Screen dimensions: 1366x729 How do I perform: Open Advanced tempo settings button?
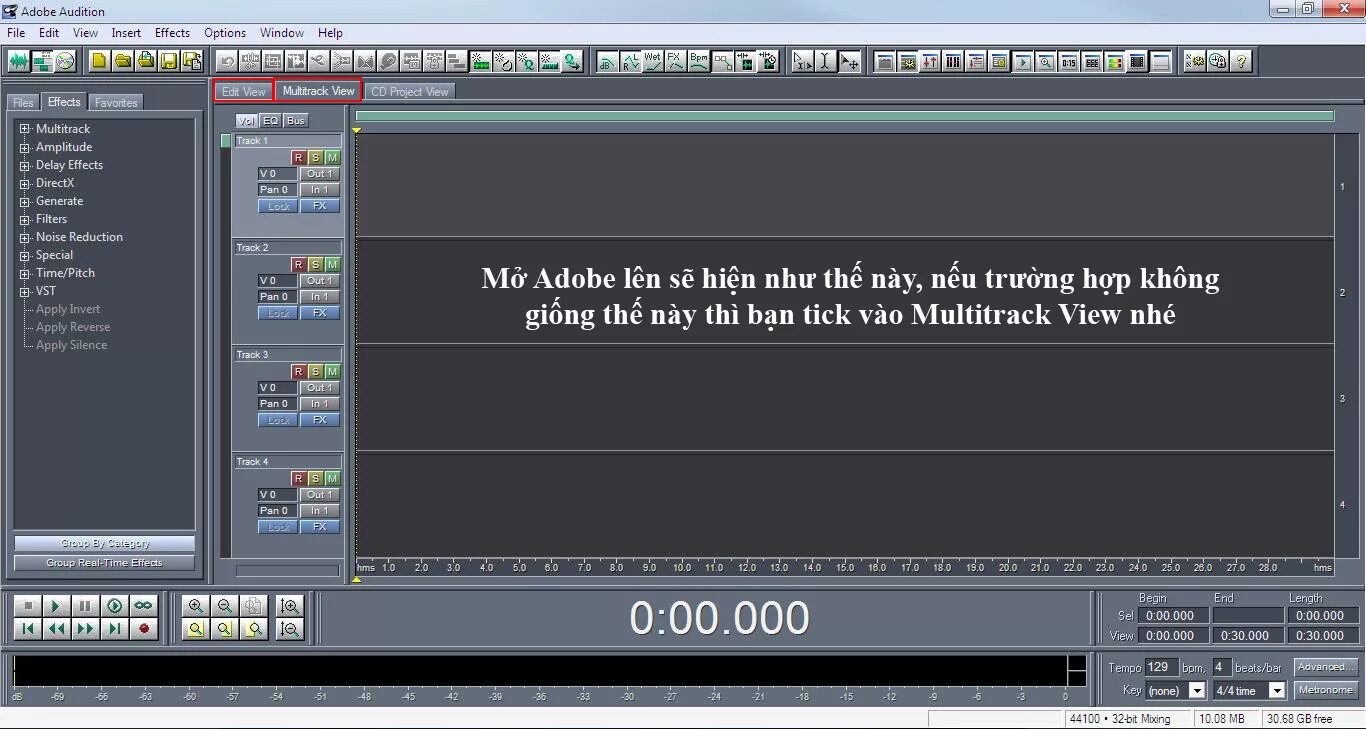(x=1325, y=667)
